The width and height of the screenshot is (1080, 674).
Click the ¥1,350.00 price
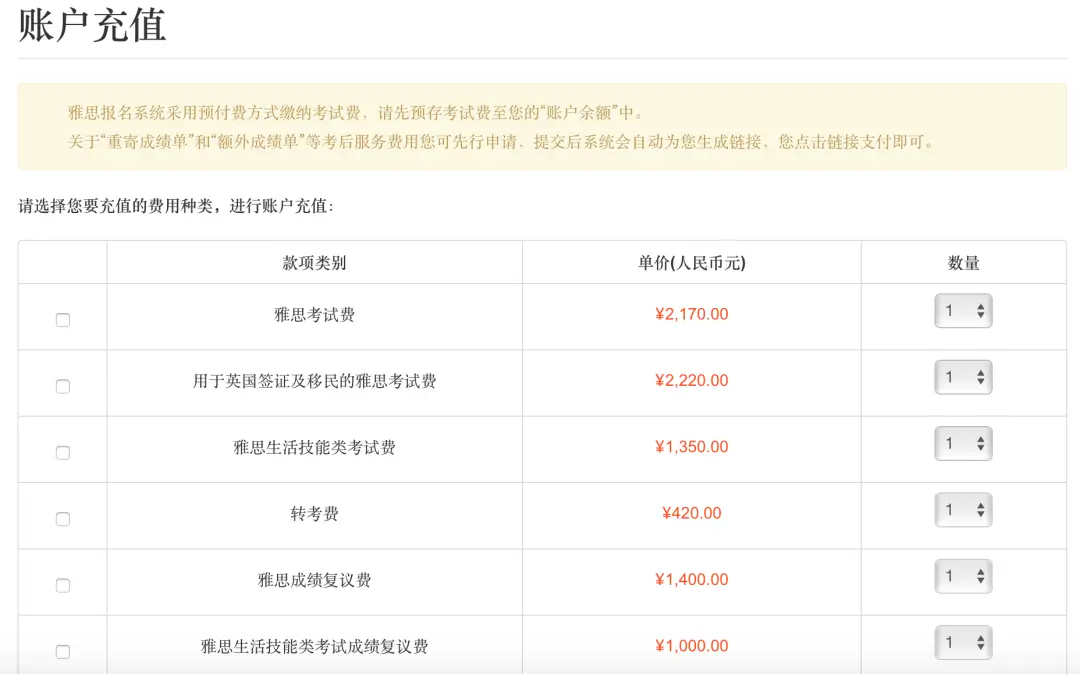tap(692, 447)
